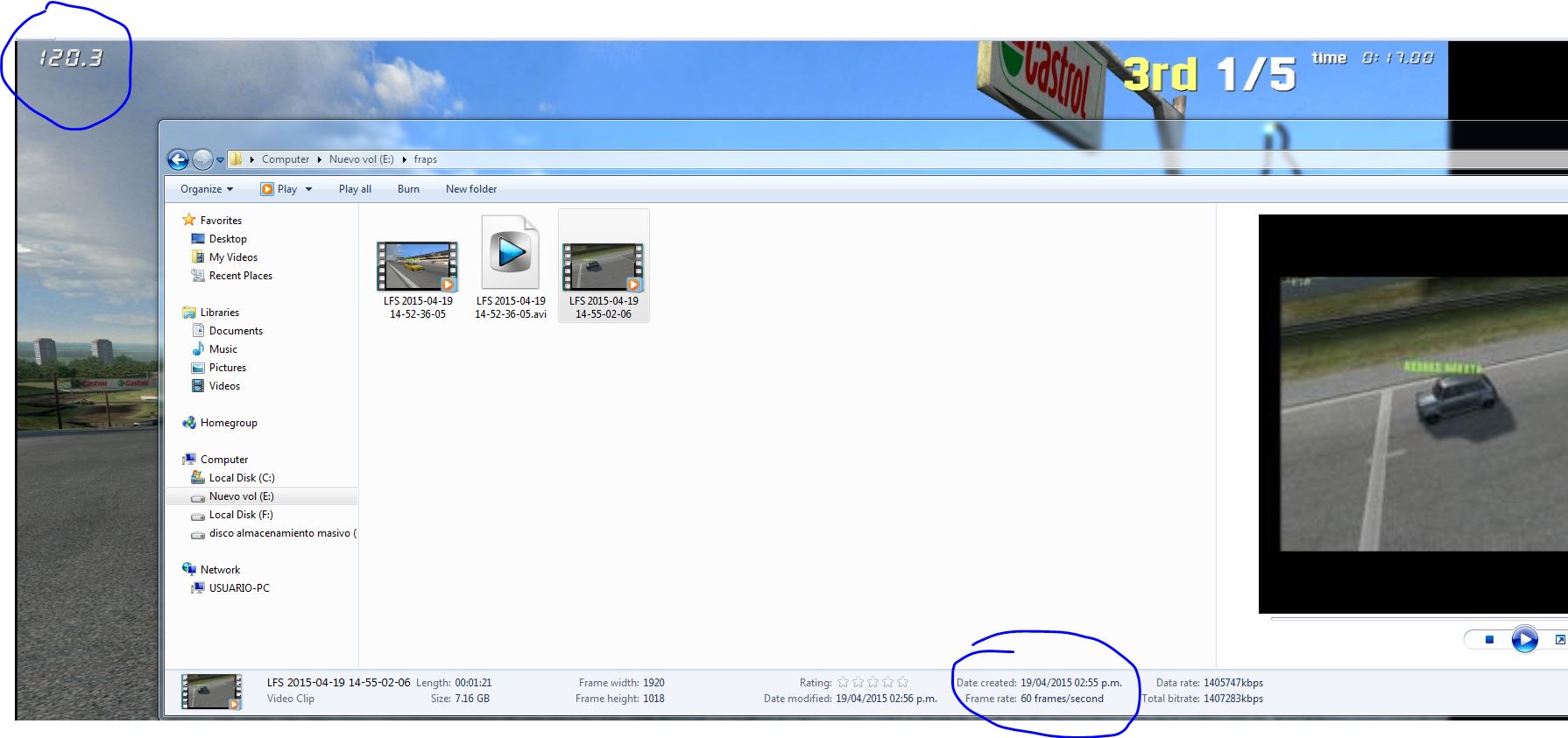Stop the preview pane video
1568x738 pixels.
pyautogui.click(x=1489, y=640)
